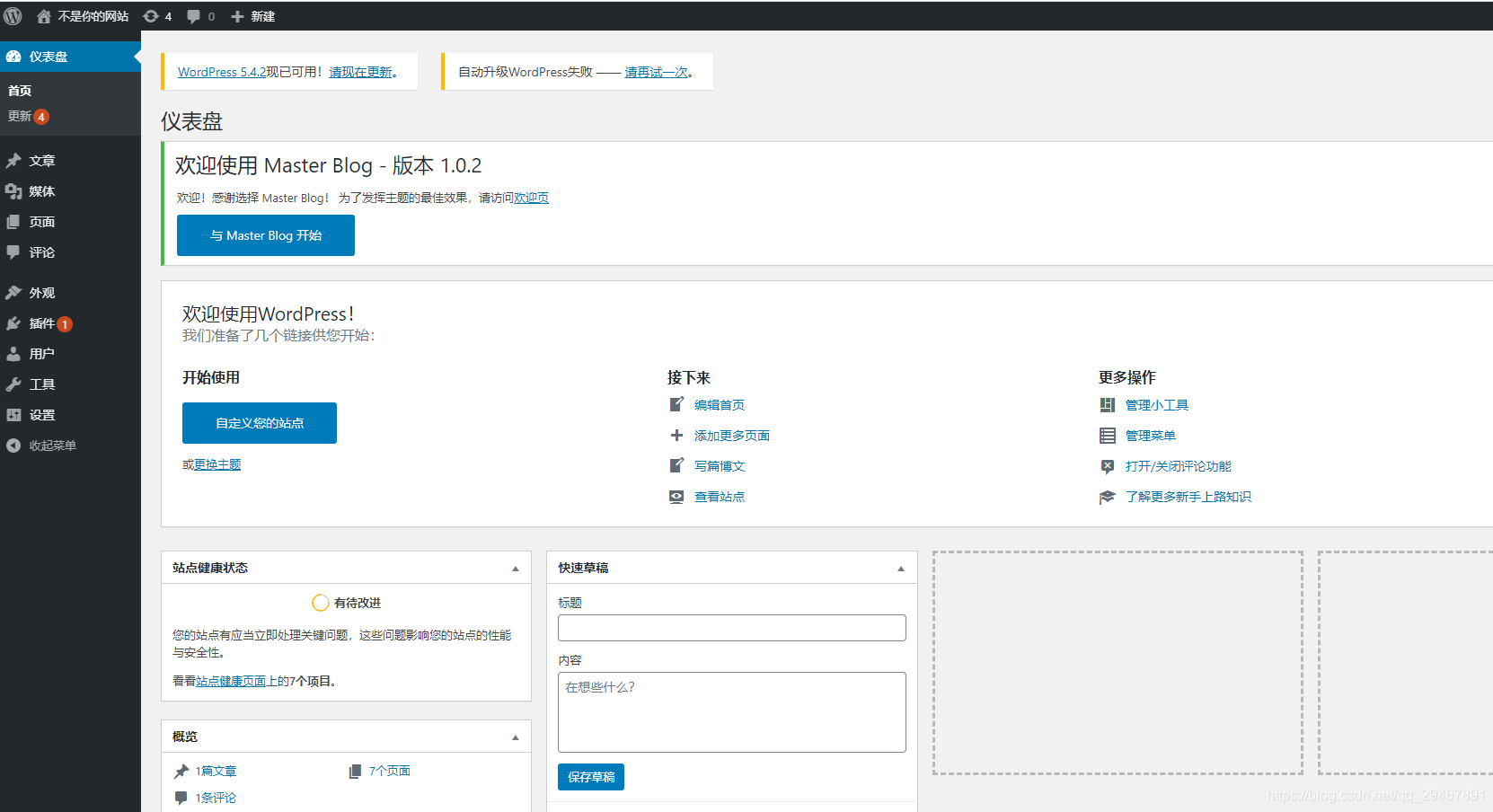Open the 首页 submenu item
The image size is (1493, 812).
pos(20,91)
